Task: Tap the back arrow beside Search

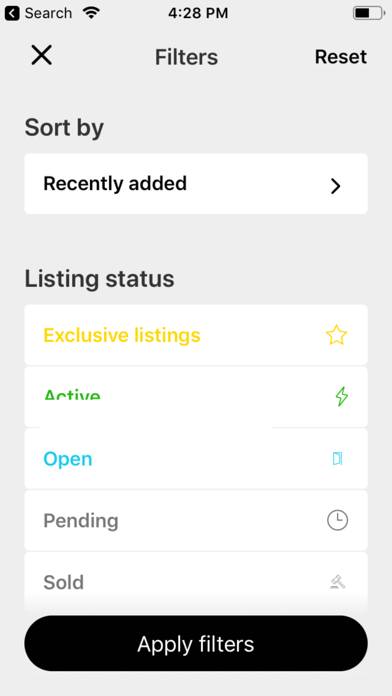Action: click(x=12, y=13)
